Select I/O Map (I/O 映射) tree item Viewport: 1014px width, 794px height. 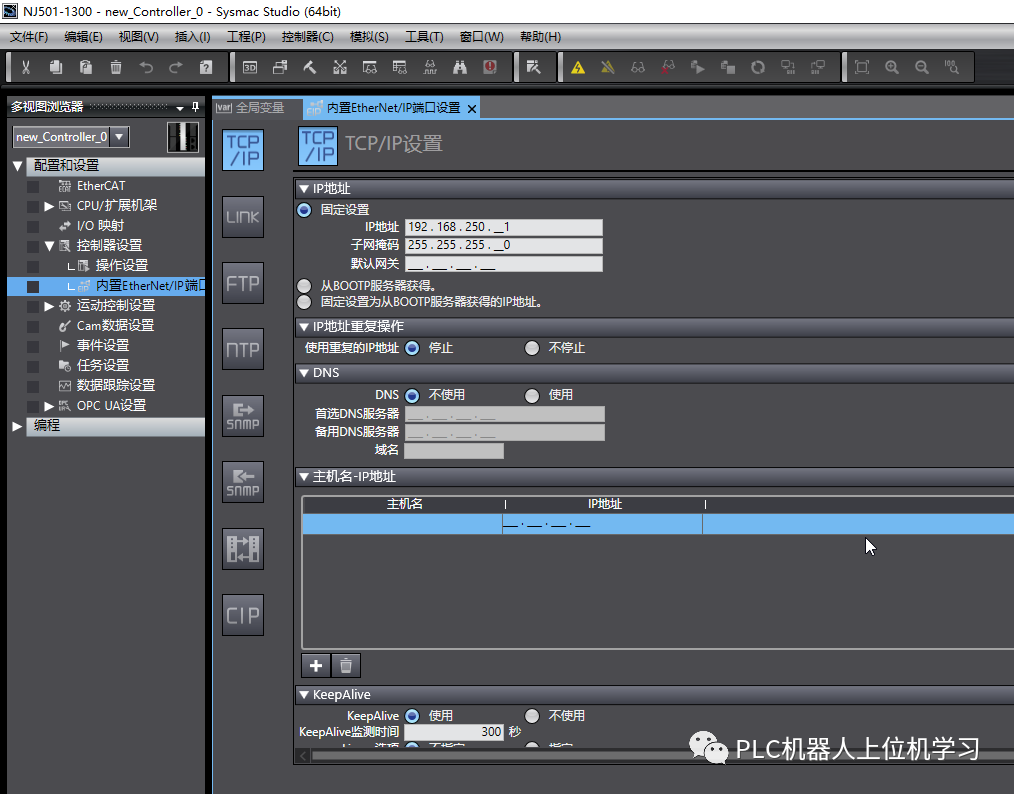pyautogui.click(x=100, y=226)
